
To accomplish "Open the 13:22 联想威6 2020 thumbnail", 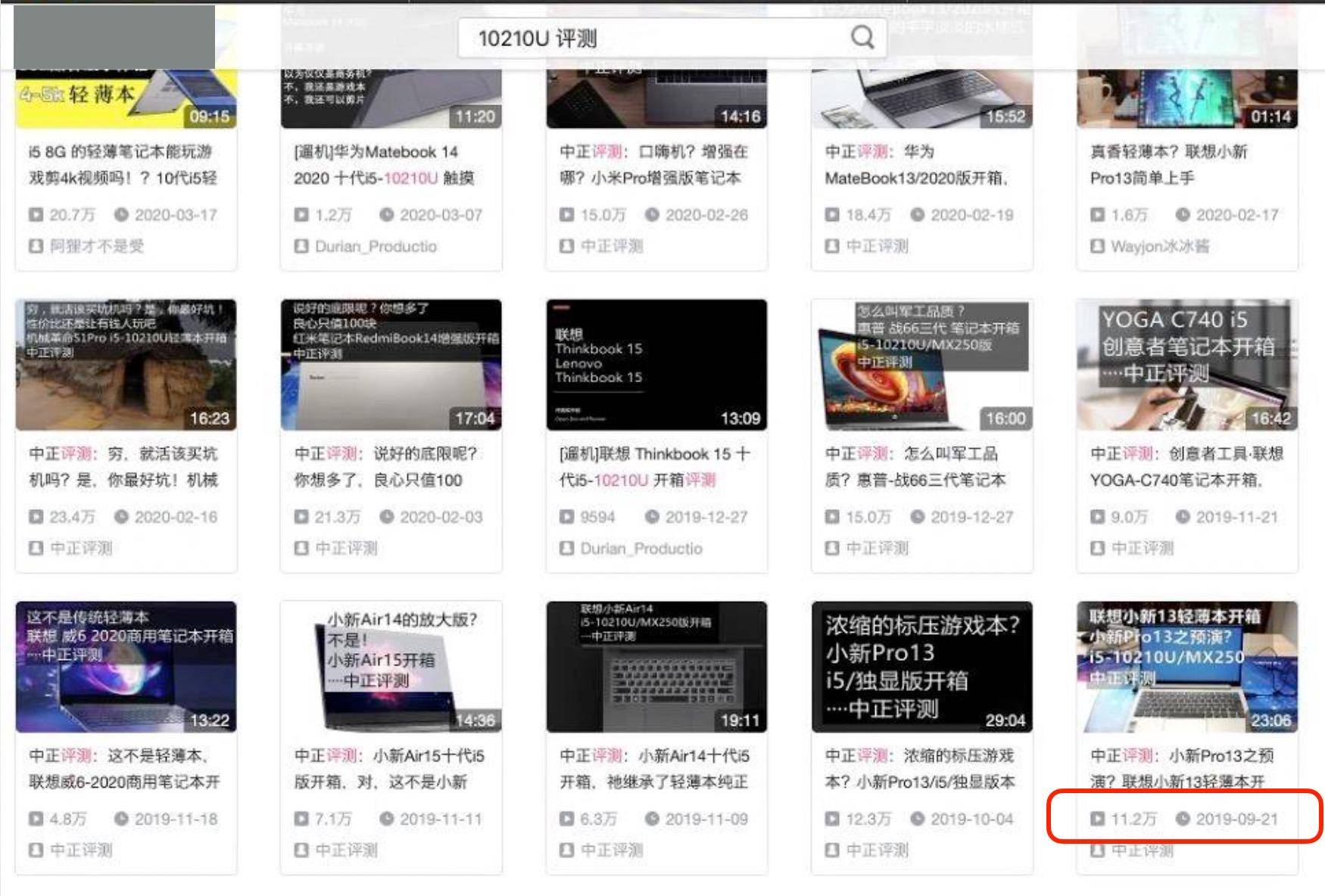I will click(126, 667).
